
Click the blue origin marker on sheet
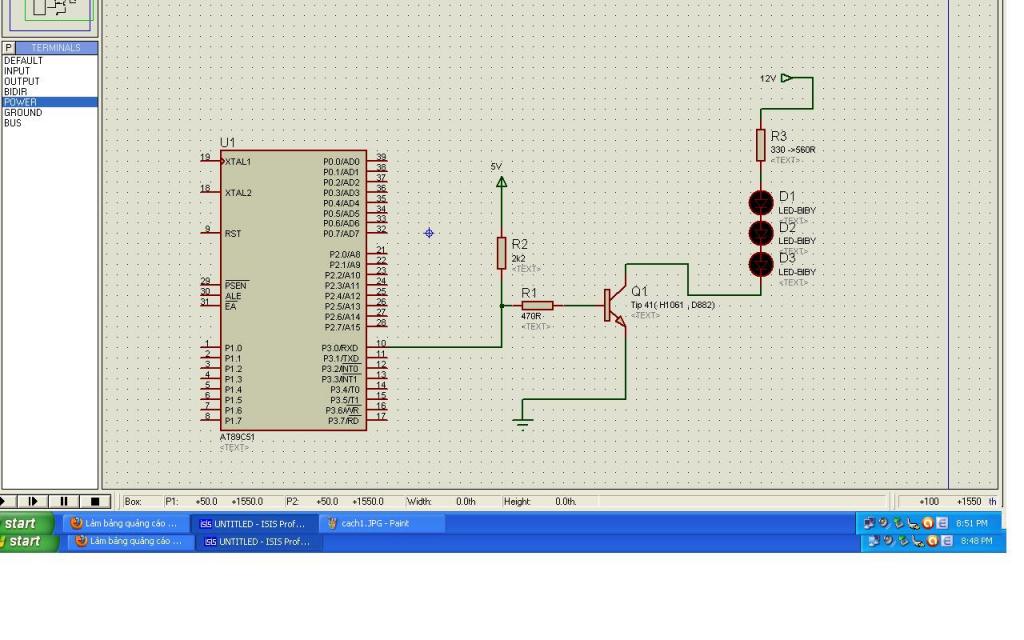coord(429,233)
